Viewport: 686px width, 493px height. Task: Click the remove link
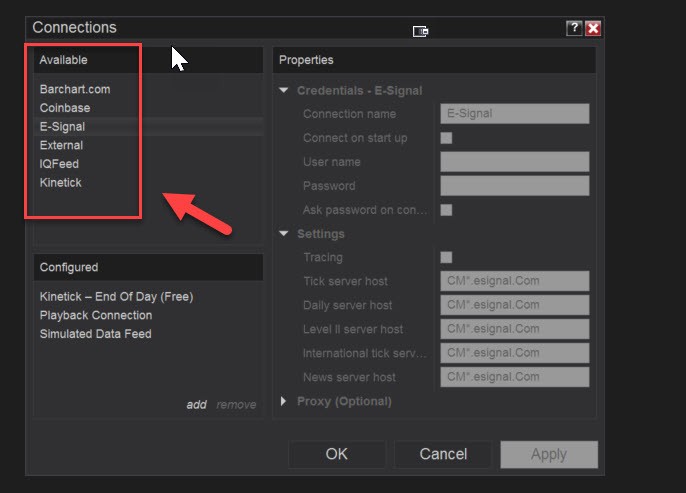236,405
